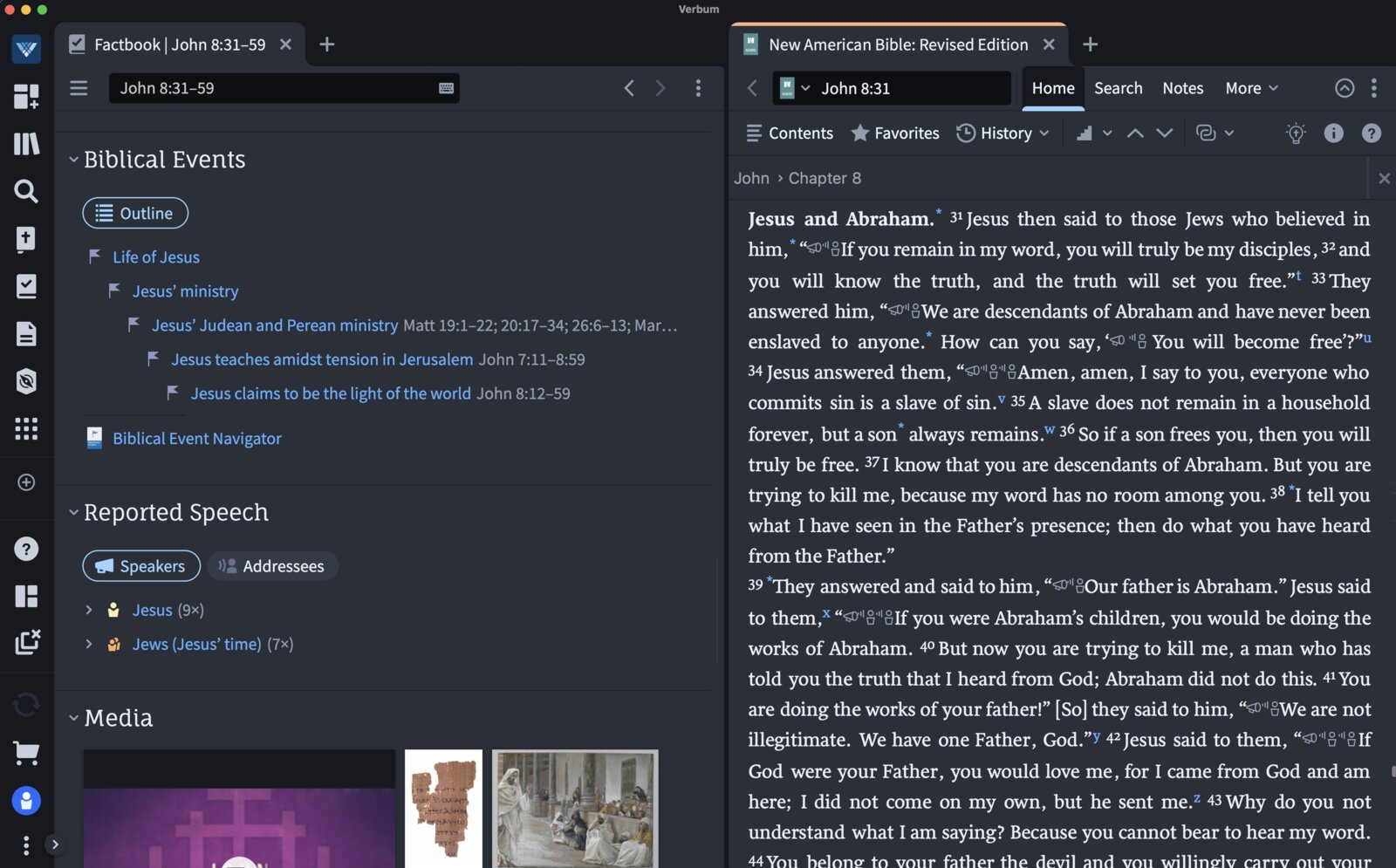Open the Notes tab in the Bible panel
This screenshot has width=1396, height=868.
coord(1182,87)
